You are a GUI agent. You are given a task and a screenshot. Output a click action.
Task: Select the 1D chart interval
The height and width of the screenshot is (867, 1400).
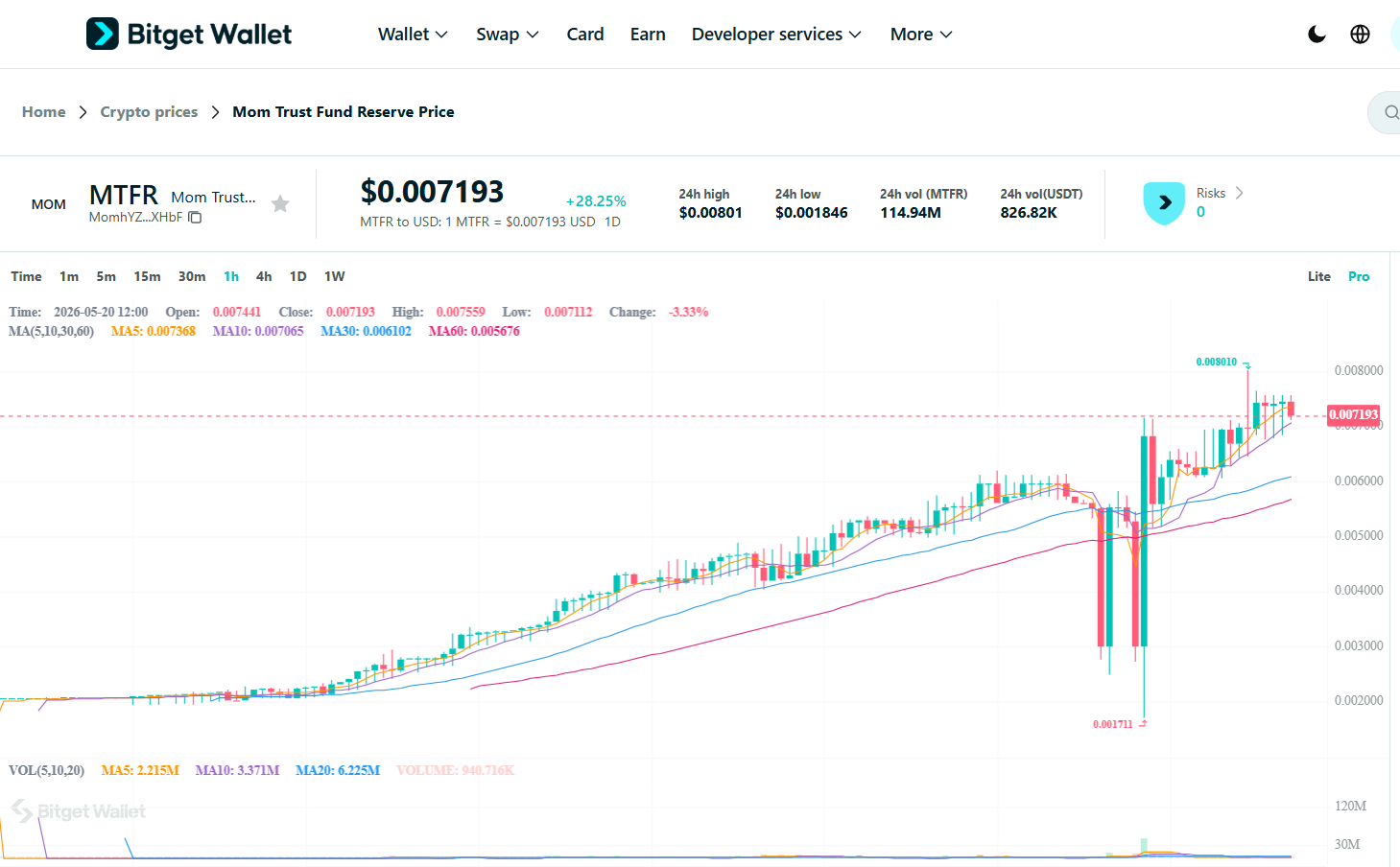coord(298,276)
